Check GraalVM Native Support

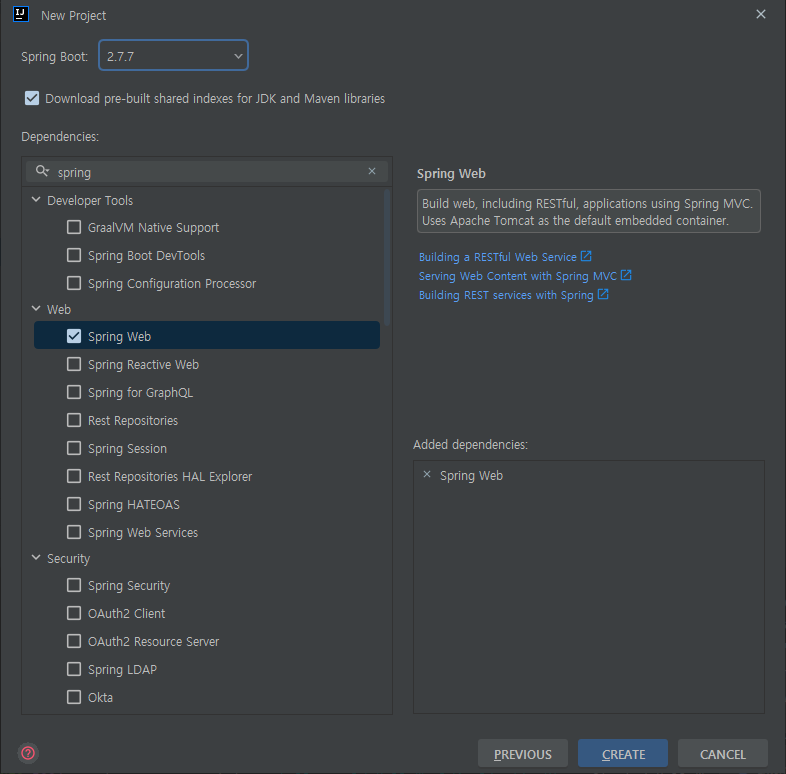pos(74,227)
